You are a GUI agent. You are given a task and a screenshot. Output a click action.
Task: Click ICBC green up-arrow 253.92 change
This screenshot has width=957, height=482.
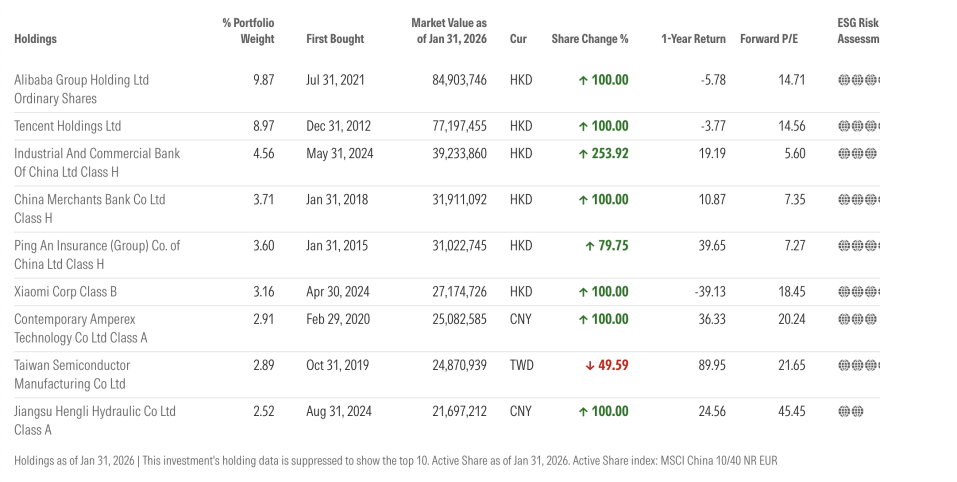(603, 154)
